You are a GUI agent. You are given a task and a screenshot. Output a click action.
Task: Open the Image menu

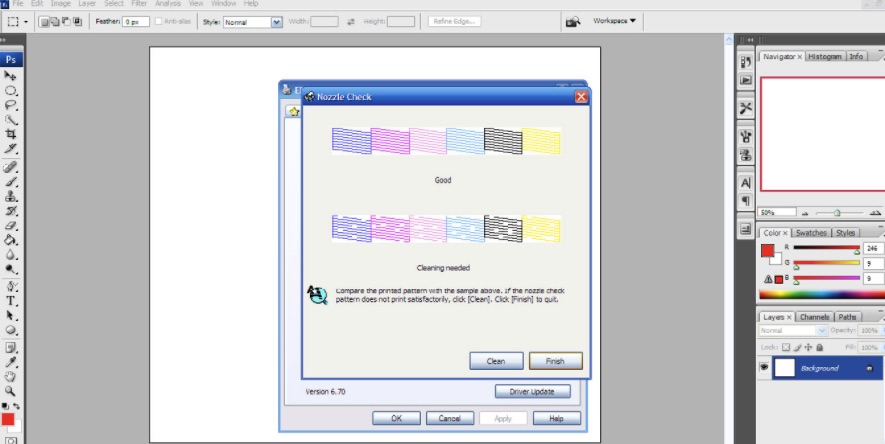tap(61, 3)
